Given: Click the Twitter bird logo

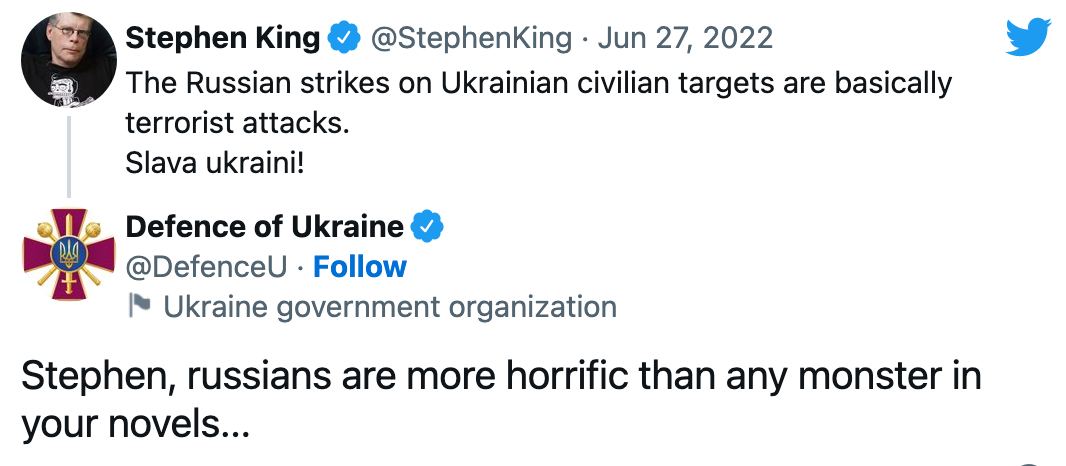Looking at the screenshot, I should click(1028, 38).
